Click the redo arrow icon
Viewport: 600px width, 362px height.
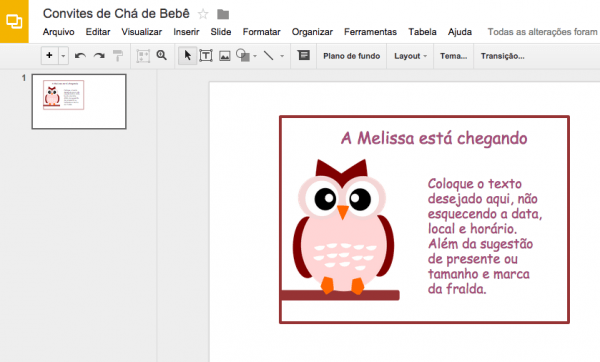coord(99,56)
